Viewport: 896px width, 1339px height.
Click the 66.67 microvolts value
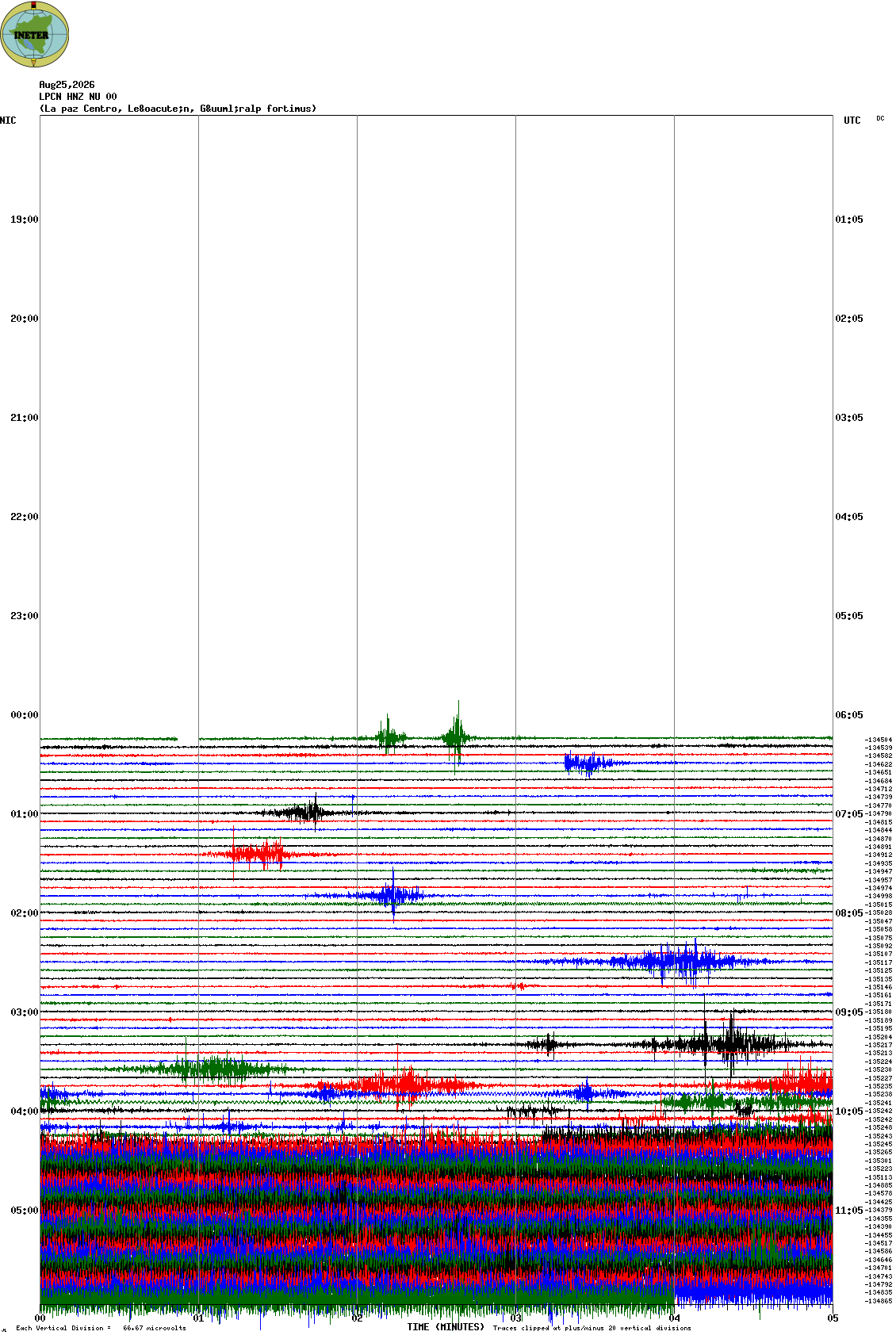[x=155, y=1328]
